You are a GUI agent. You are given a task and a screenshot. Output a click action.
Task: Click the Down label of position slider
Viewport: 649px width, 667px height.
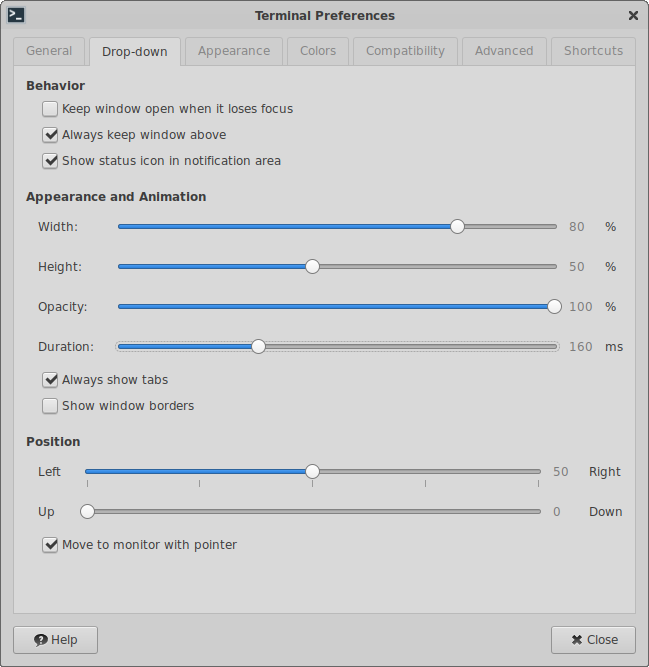click(x=605, y=512)
